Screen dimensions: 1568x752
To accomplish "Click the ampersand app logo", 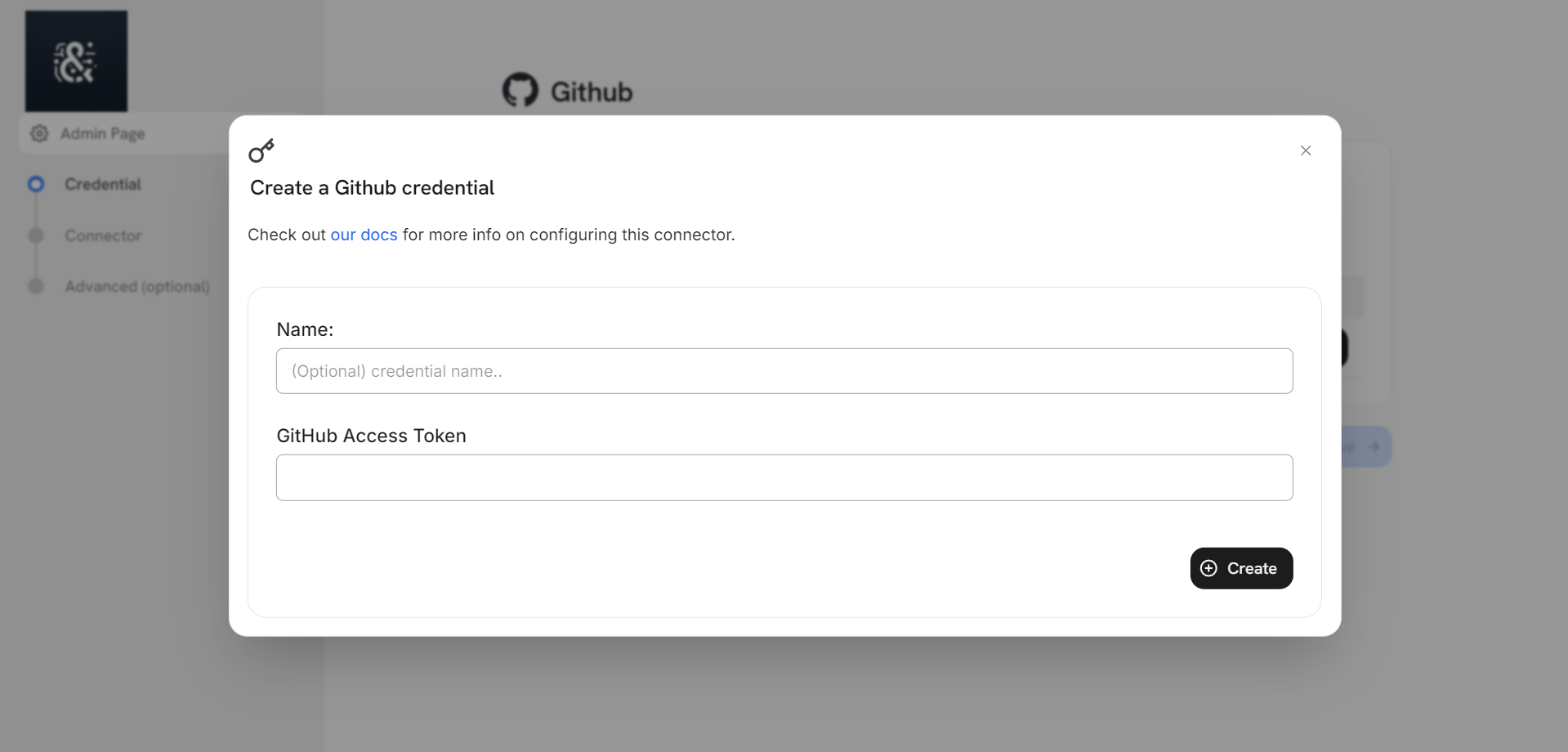I will [x=76, y=61].
